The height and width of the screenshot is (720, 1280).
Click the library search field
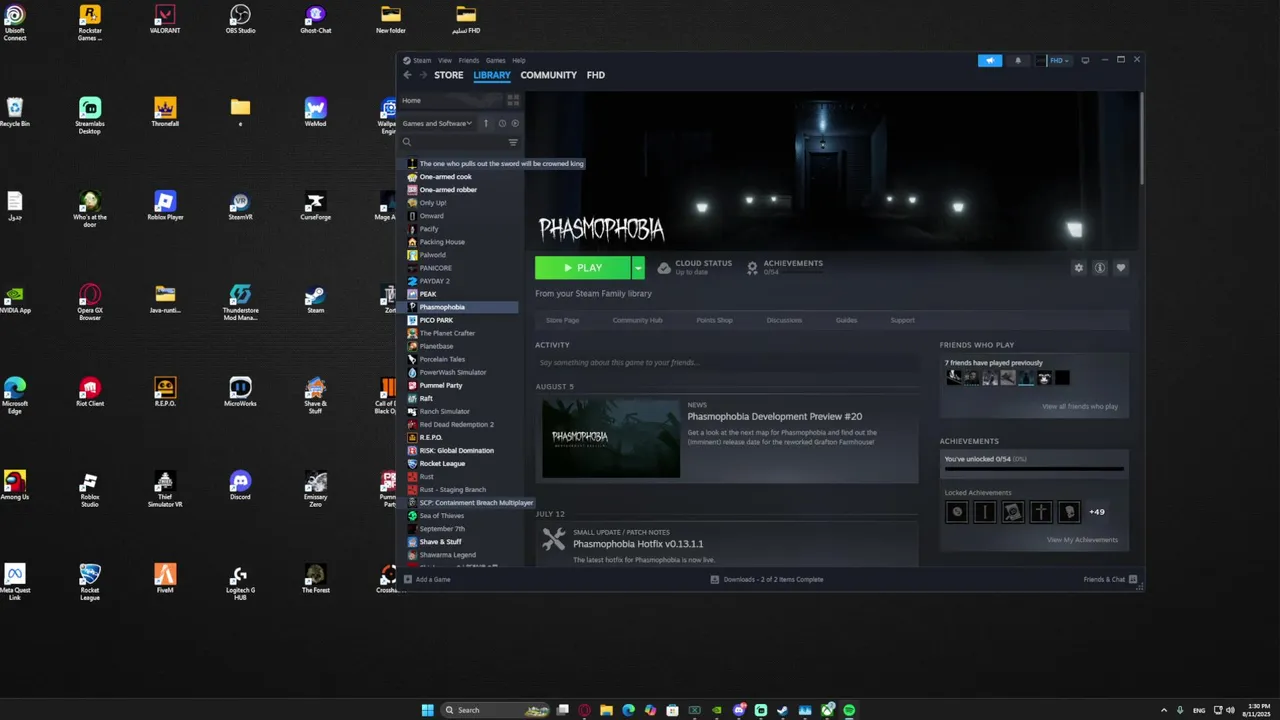coord(452,142)
